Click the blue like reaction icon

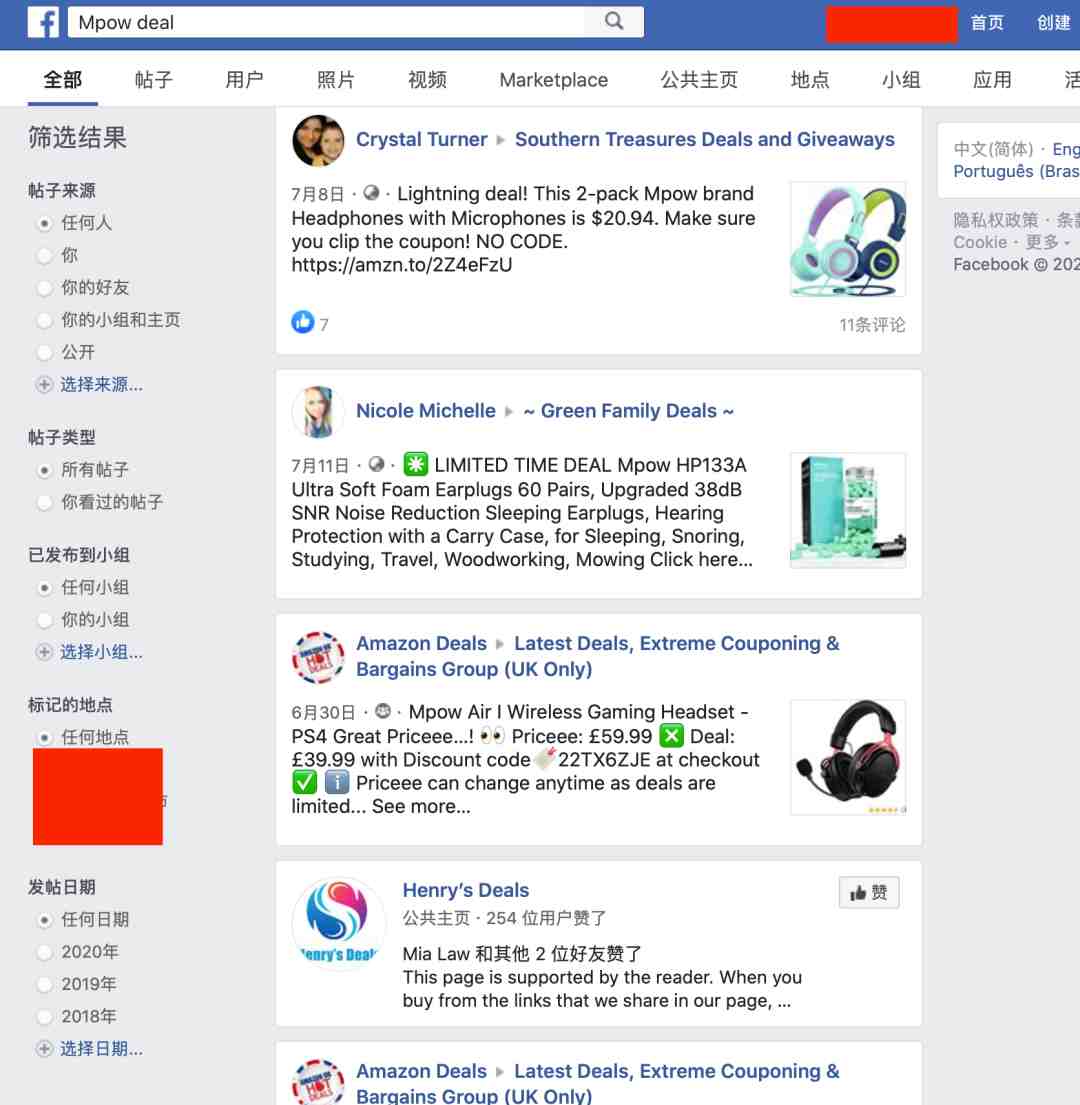(302, 323)
